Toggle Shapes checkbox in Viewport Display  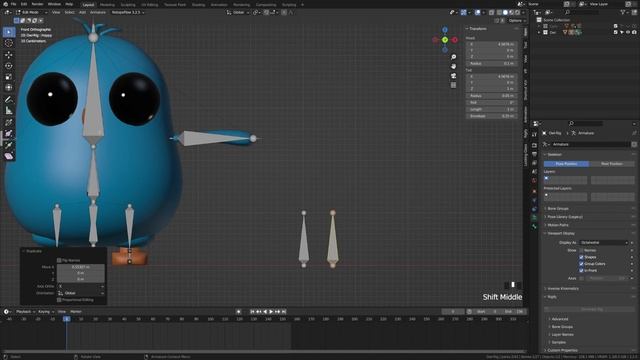(x=581, y=257)
